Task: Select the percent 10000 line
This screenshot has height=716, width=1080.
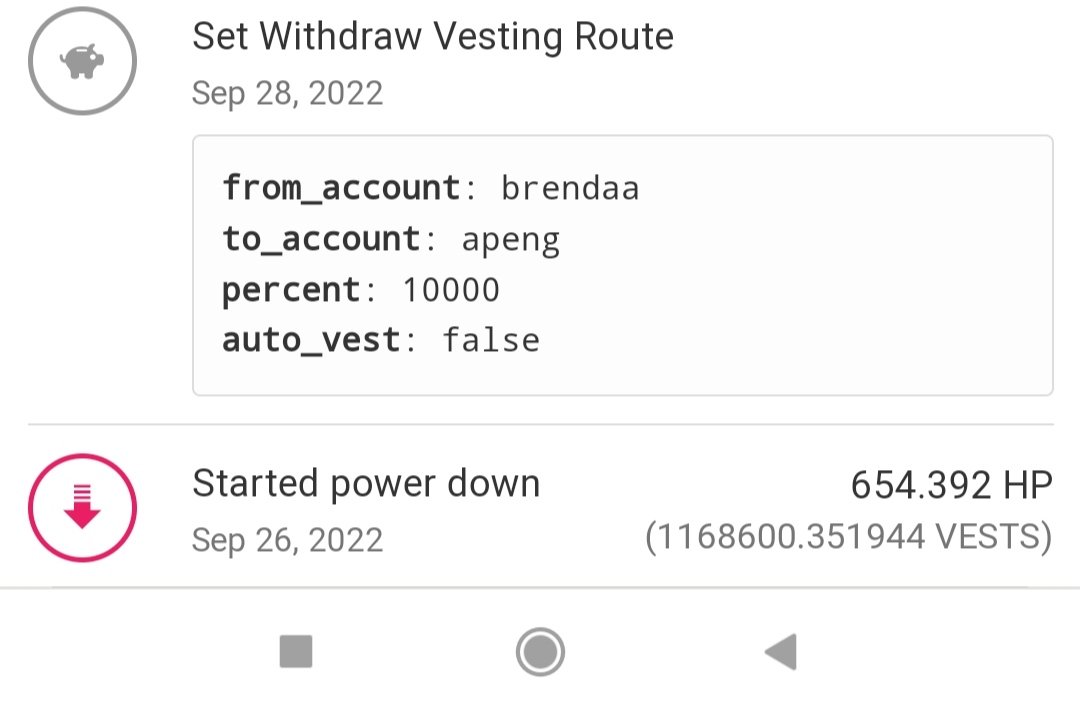Action: tap(360, 290)
